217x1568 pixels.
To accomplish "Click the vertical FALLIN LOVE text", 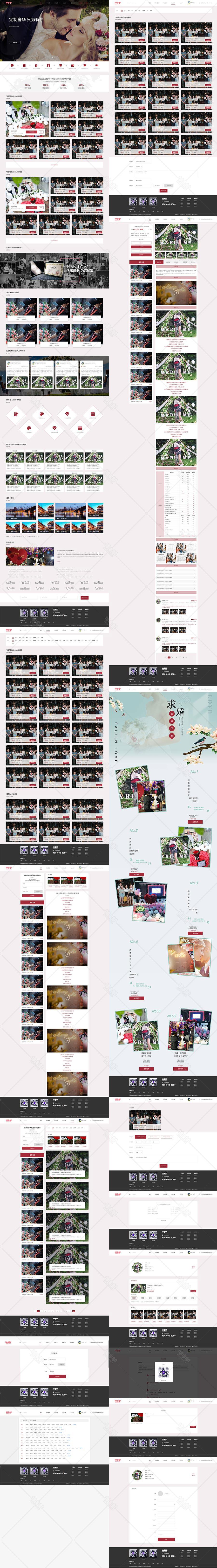I will pyautogui.click(x=116, y=742).
